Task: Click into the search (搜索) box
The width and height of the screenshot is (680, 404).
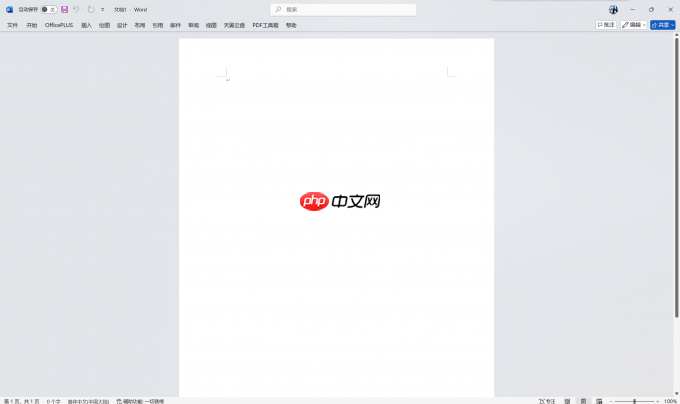Action: click(343, 10)
